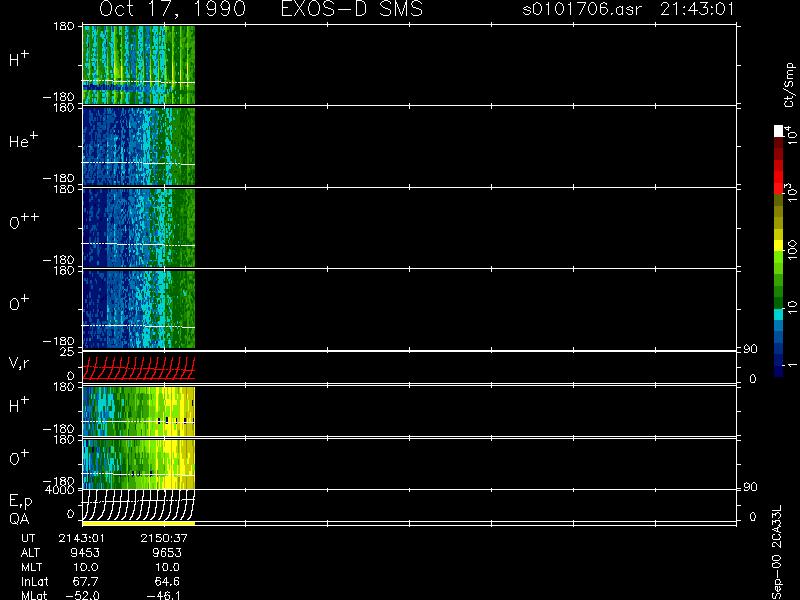The image size is (800, 600).
Task: Click the "UT" row label
Action: pyautogui.click(x=28, y=538)
